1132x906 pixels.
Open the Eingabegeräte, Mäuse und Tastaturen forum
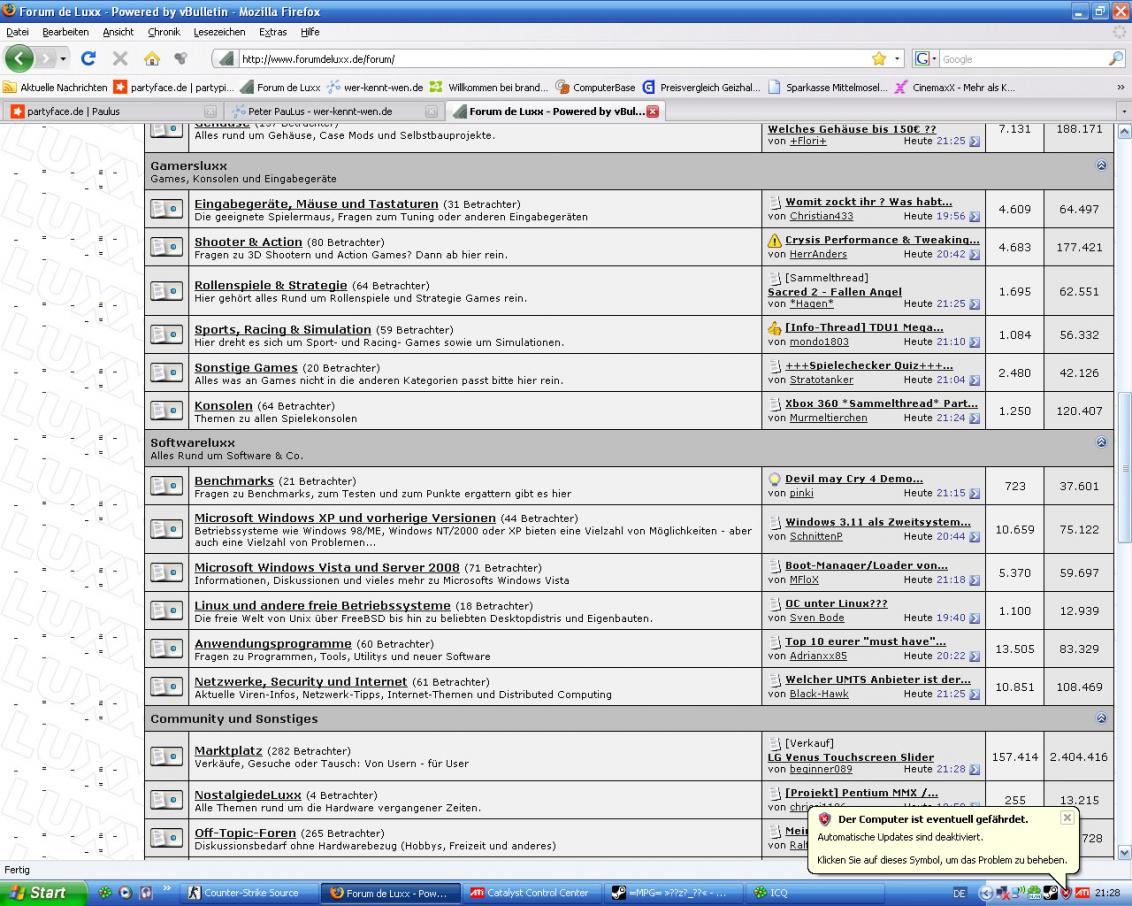click(x=316, y=204)
